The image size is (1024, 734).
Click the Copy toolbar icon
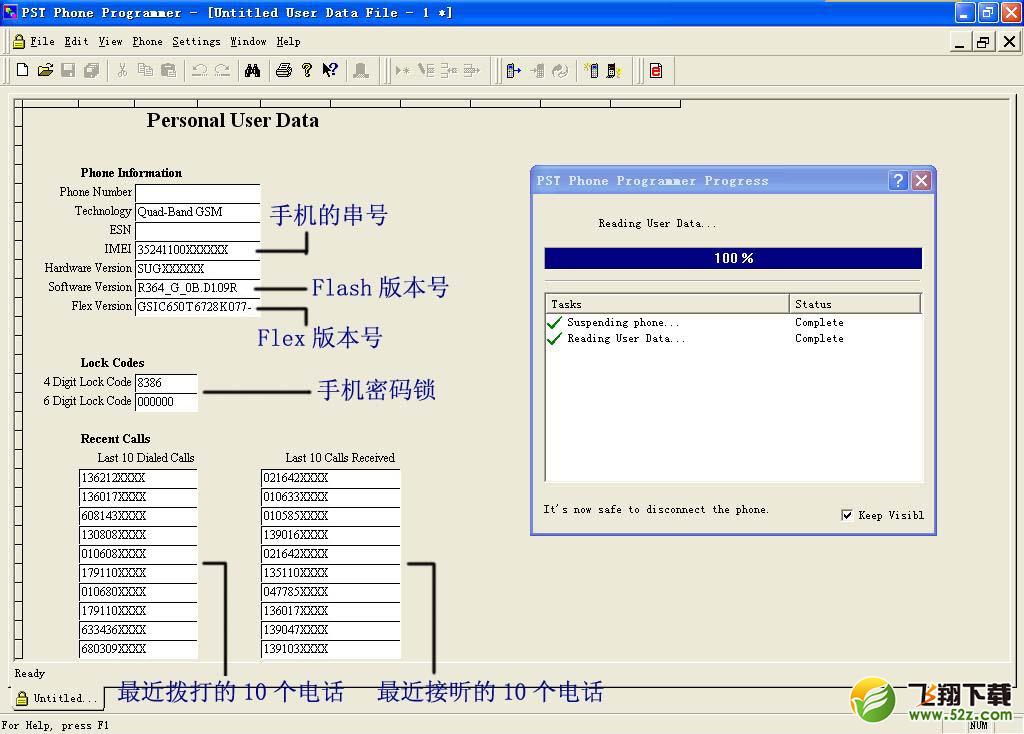coord(145,70)
